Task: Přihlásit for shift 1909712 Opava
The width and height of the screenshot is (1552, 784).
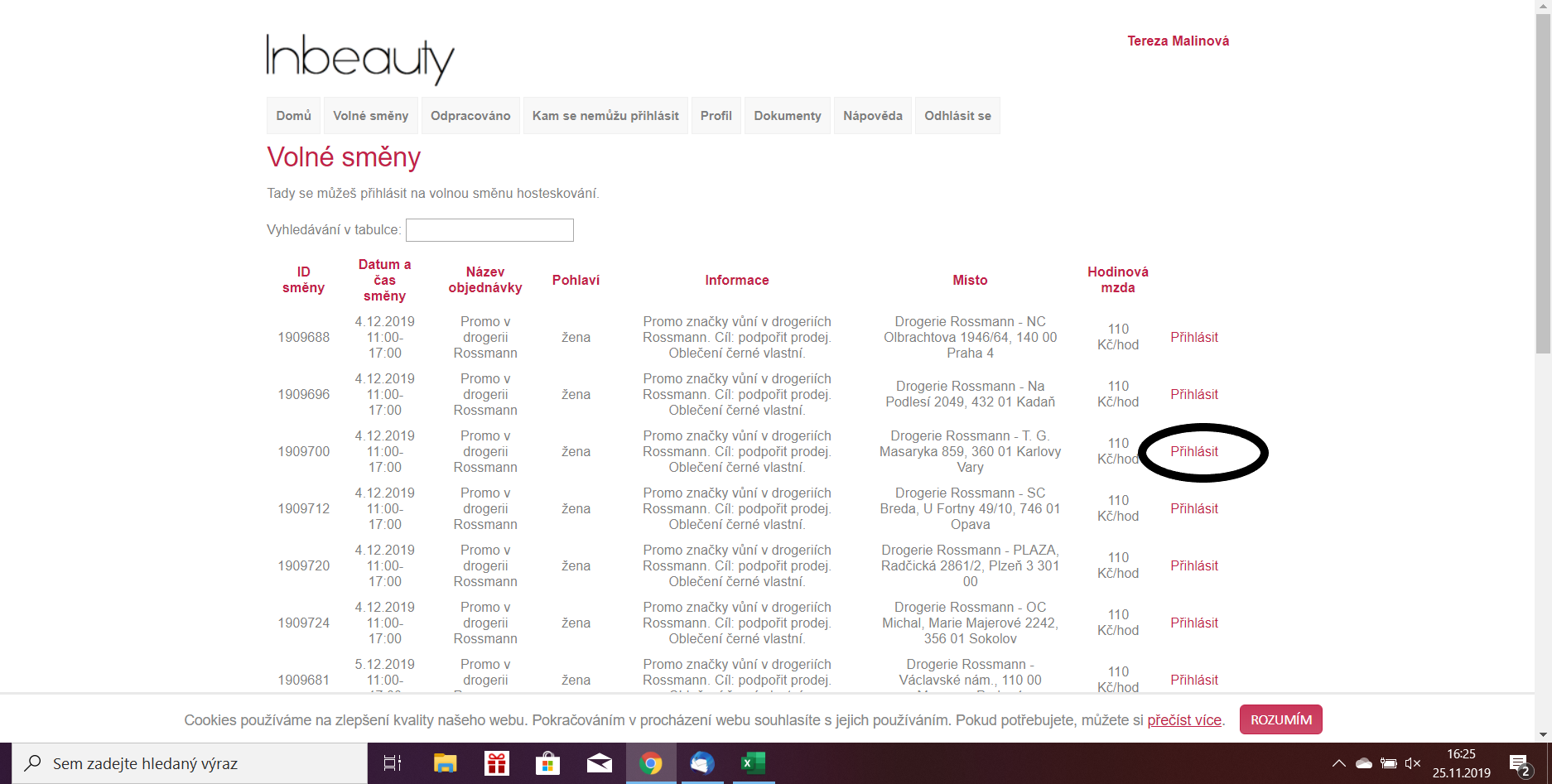Action: click(1194, 508)
